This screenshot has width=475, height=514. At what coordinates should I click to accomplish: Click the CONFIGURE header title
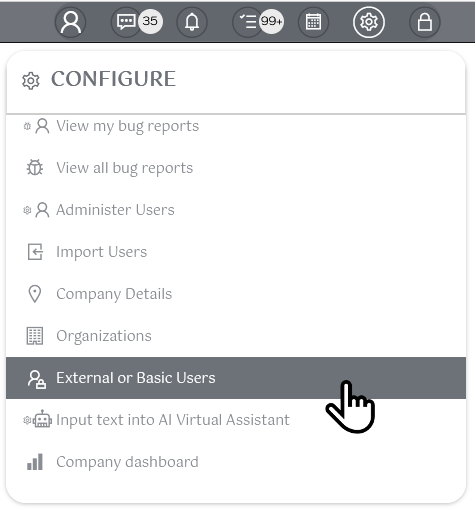113,79
